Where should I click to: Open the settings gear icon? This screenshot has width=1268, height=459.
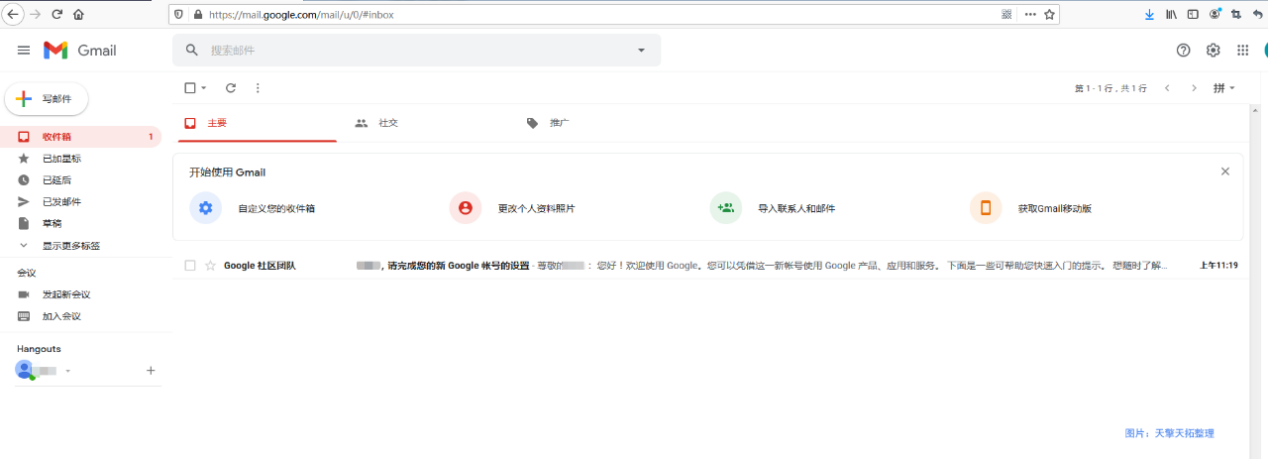click(x=1213, y=50)
